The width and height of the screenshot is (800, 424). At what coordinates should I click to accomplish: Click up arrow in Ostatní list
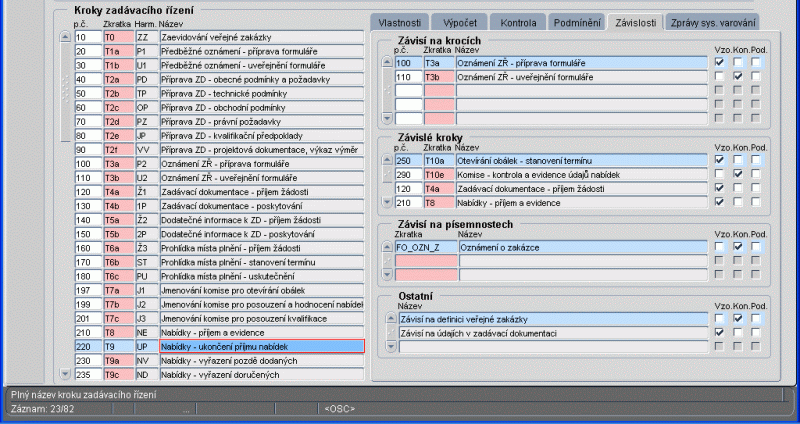pos(391,319)
